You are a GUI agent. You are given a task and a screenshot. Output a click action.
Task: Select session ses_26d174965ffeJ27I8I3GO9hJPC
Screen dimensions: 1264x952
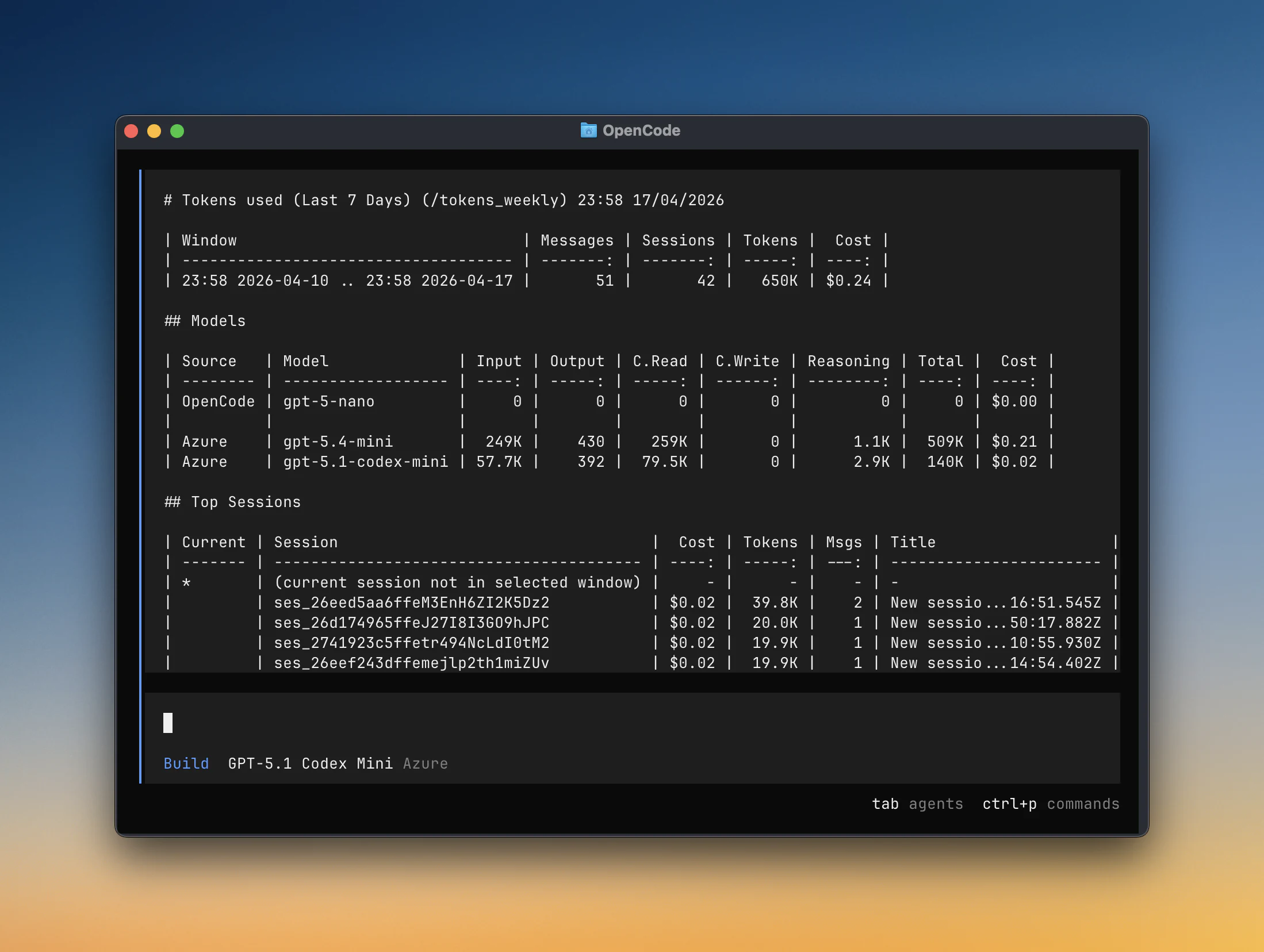coord(411,623)
